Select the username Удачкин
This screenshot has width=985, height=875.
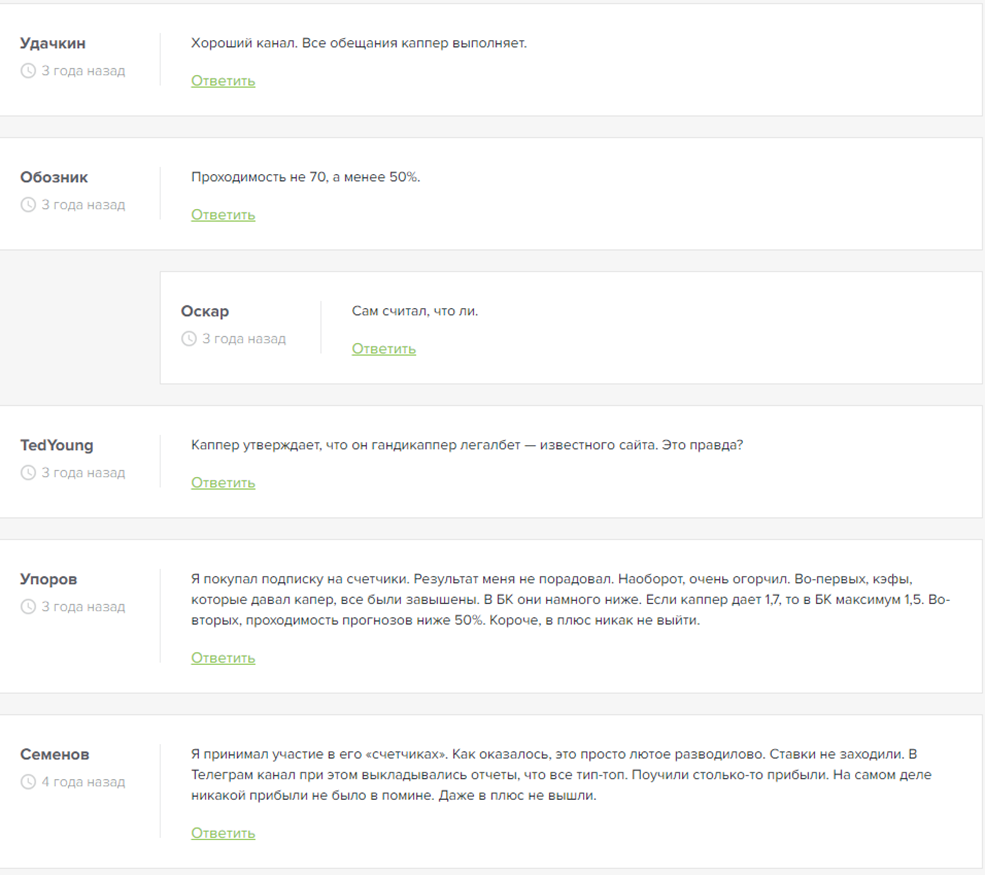53,43
